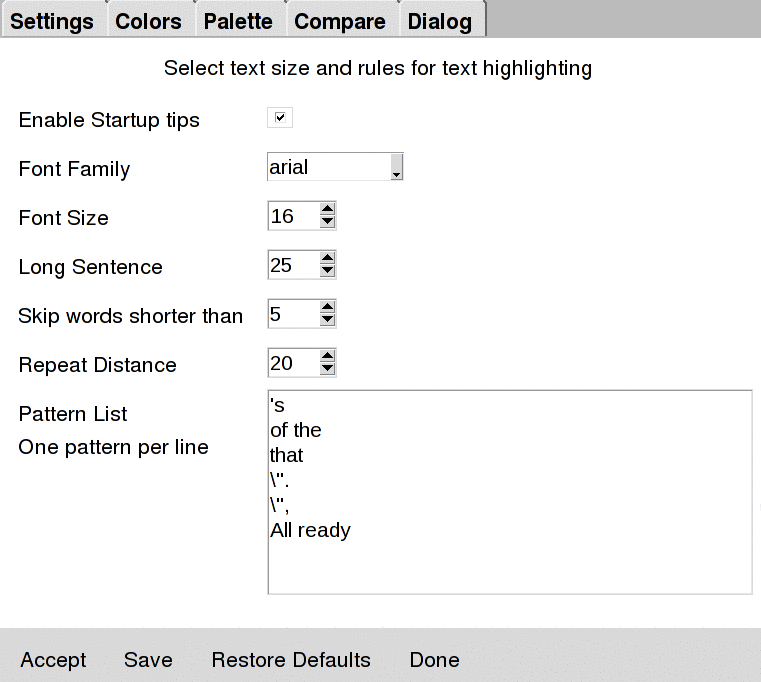This screenshot has width=761, height=682.
Task: Click the Done button
Action: pyautogui.click(x=434, y=660)
